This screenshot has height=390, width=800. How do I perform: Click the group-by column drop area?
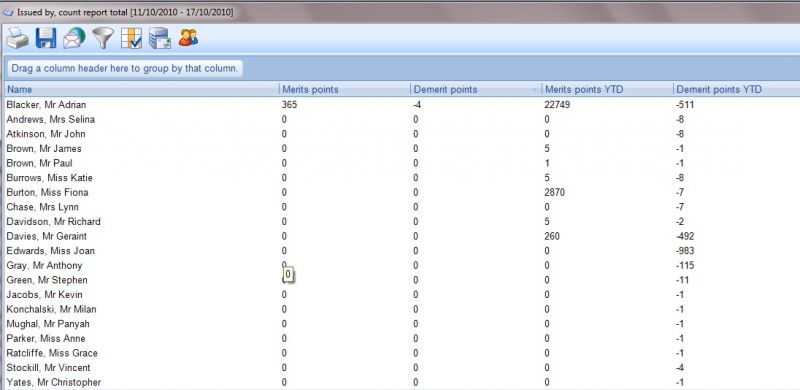[x=124, y=68]
